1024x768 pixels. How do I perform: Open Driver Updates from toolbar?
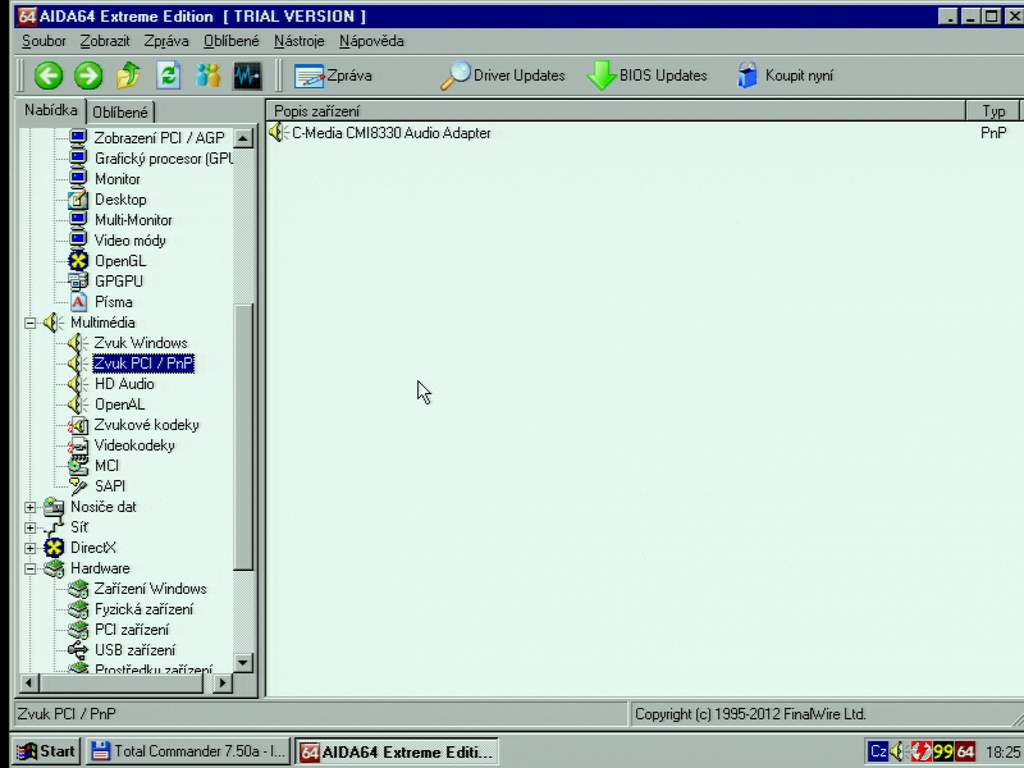click(503, 76)
